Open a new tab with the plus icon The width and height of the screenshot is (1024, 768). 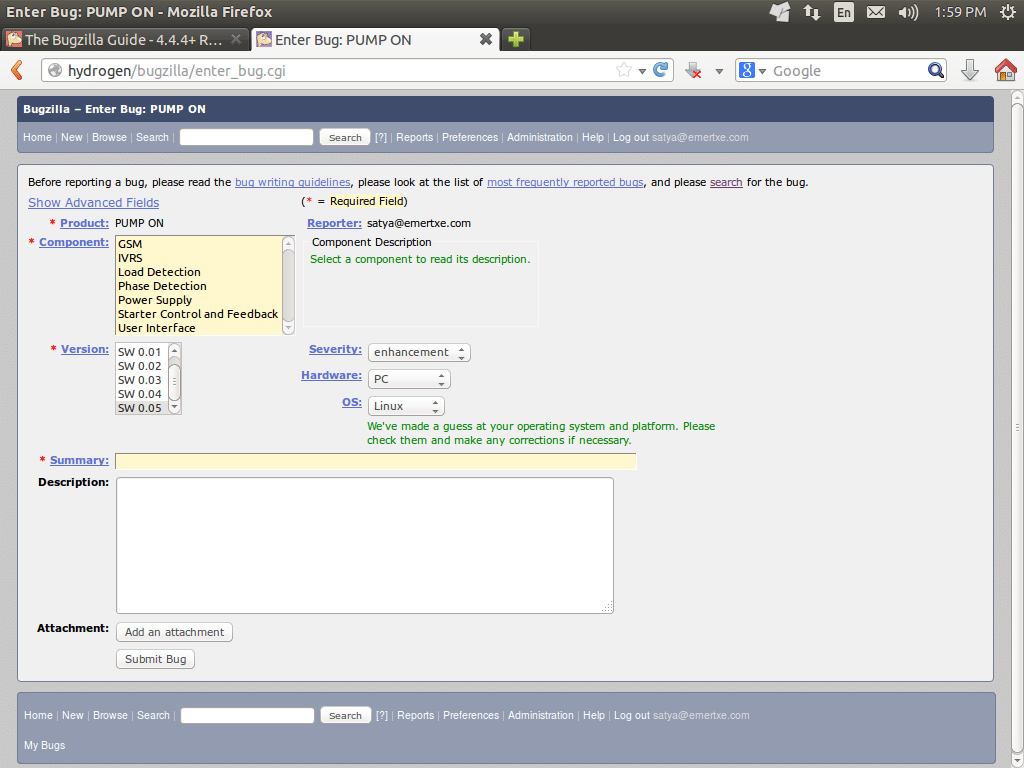pos(516,39)
